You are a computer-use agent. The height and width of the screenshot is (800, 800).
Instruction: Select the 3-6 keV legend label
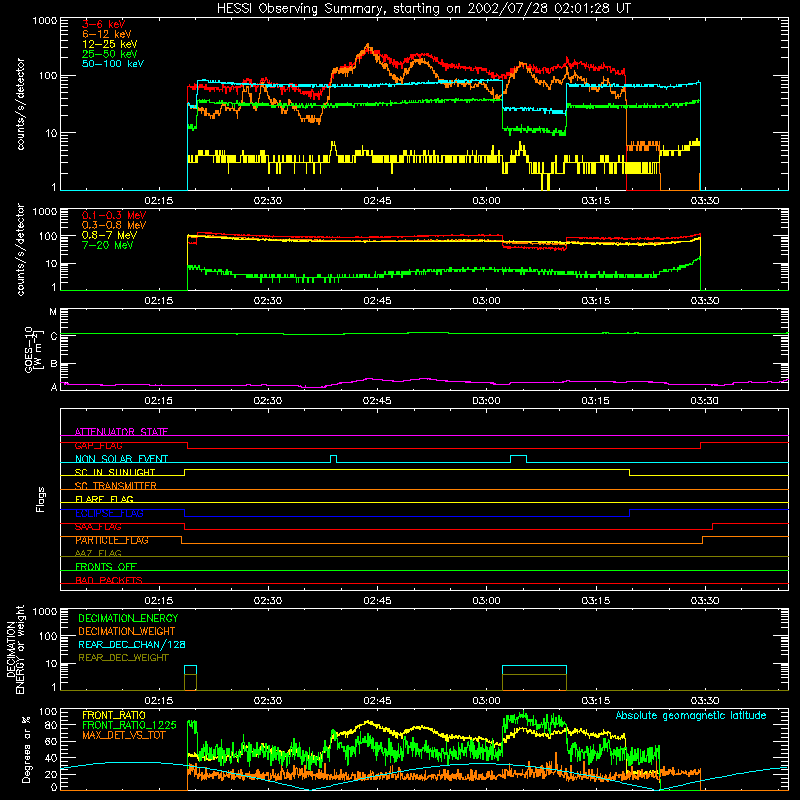(103, 24)
